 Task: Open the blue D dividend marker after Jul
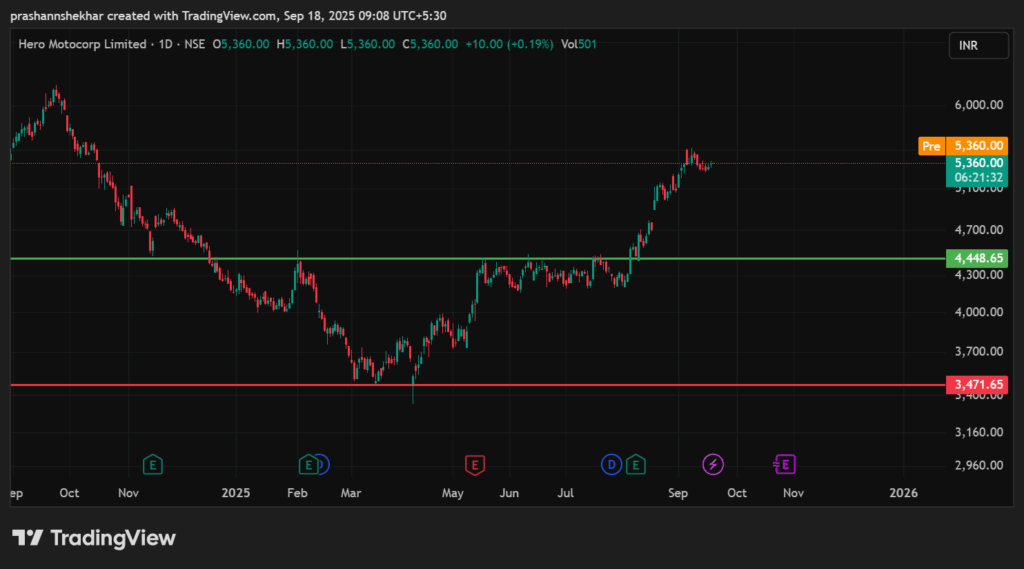point(611,464)
